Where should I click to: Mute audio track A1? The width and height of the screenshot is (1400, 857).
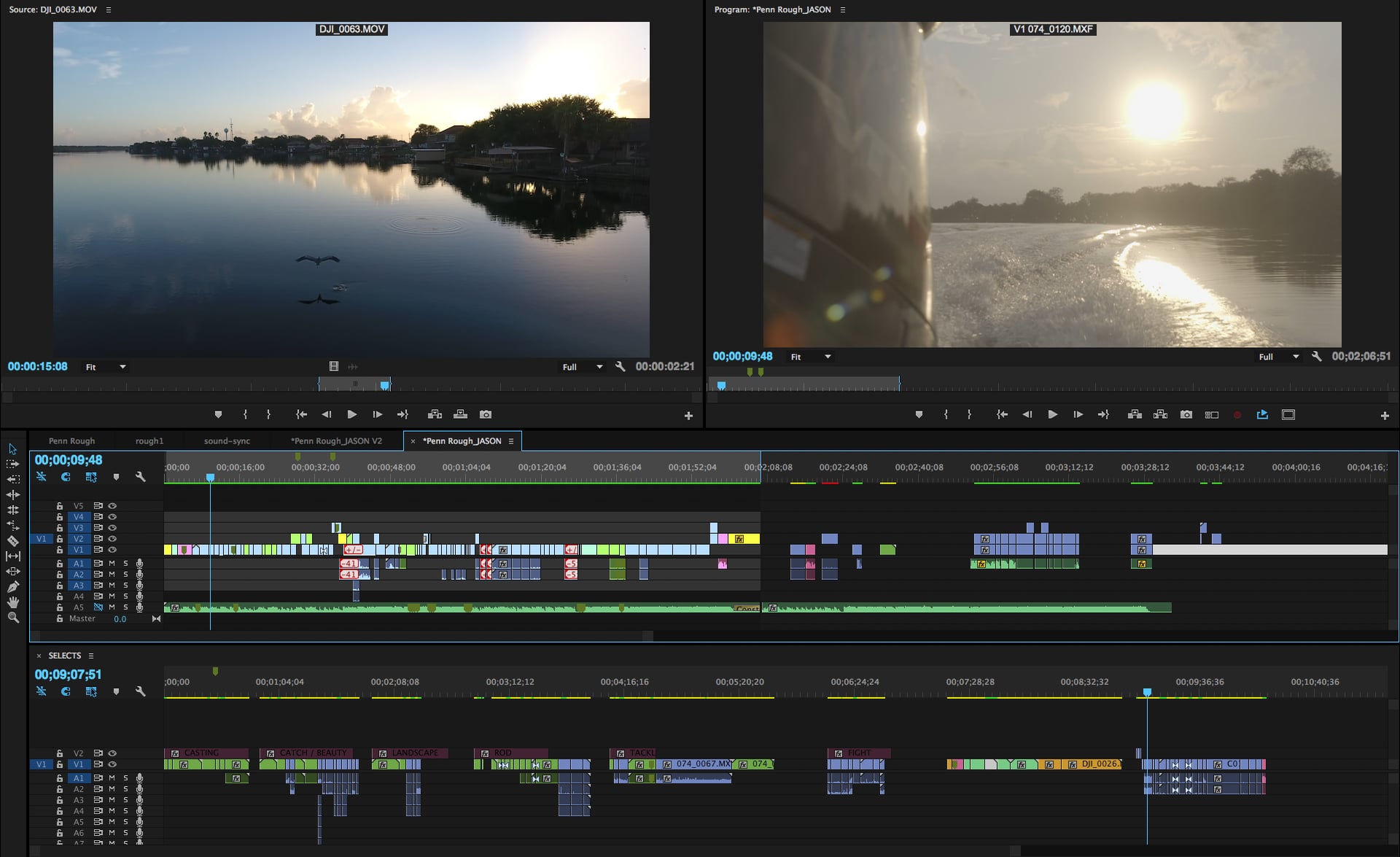click(112, 563)
